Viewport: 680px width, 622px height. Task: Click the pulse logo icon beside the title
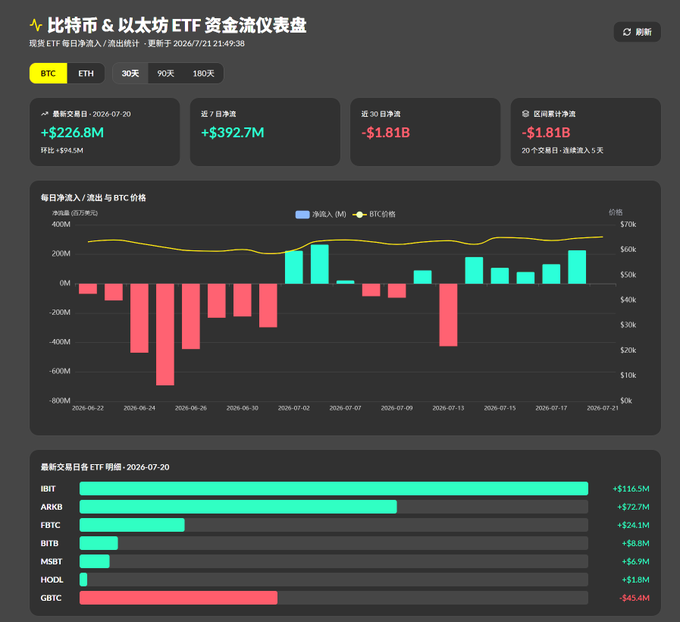click(36, 25)
